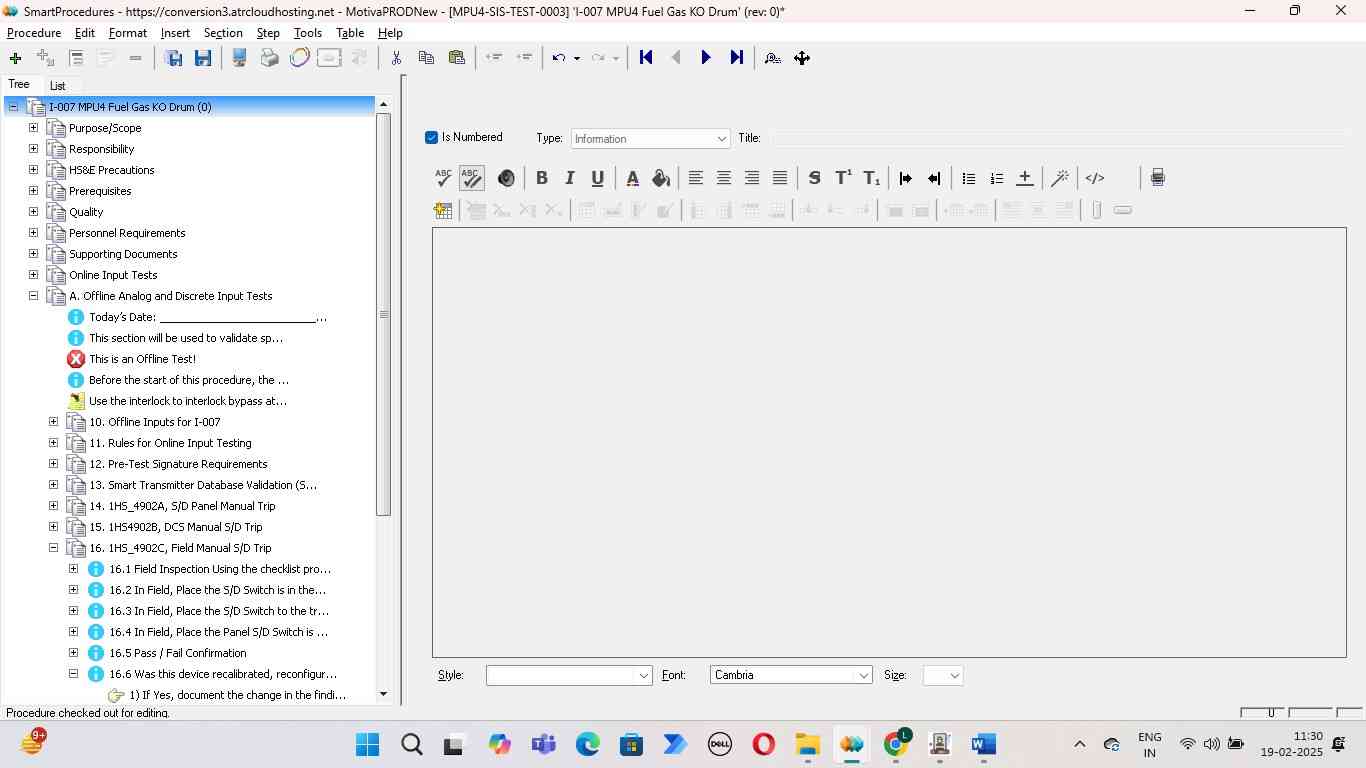The image size is (1366, 768).
Task: Click the insert table icon
Action: click(443, 210)
